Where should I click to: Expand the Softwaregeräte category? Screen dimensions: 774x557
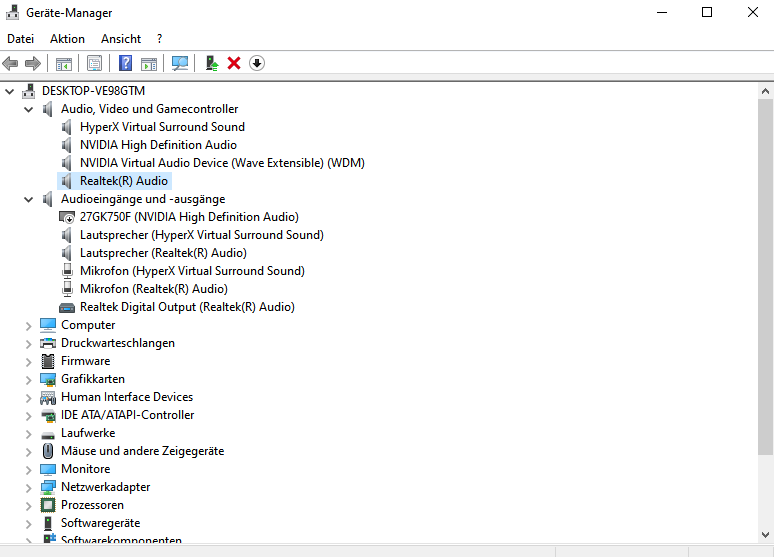coord(29,524)
